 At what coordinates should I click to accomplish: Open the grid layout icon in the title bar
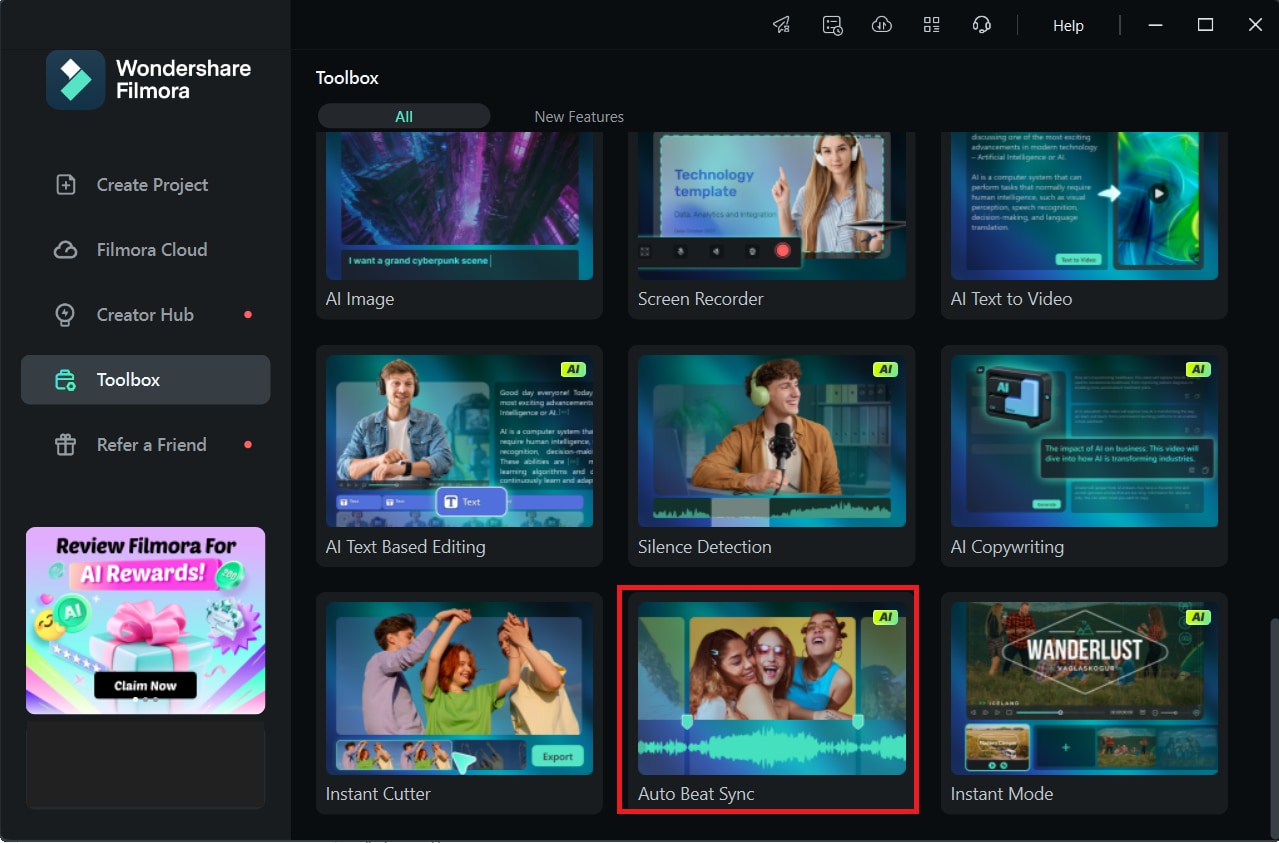click(x=932, y=25)
